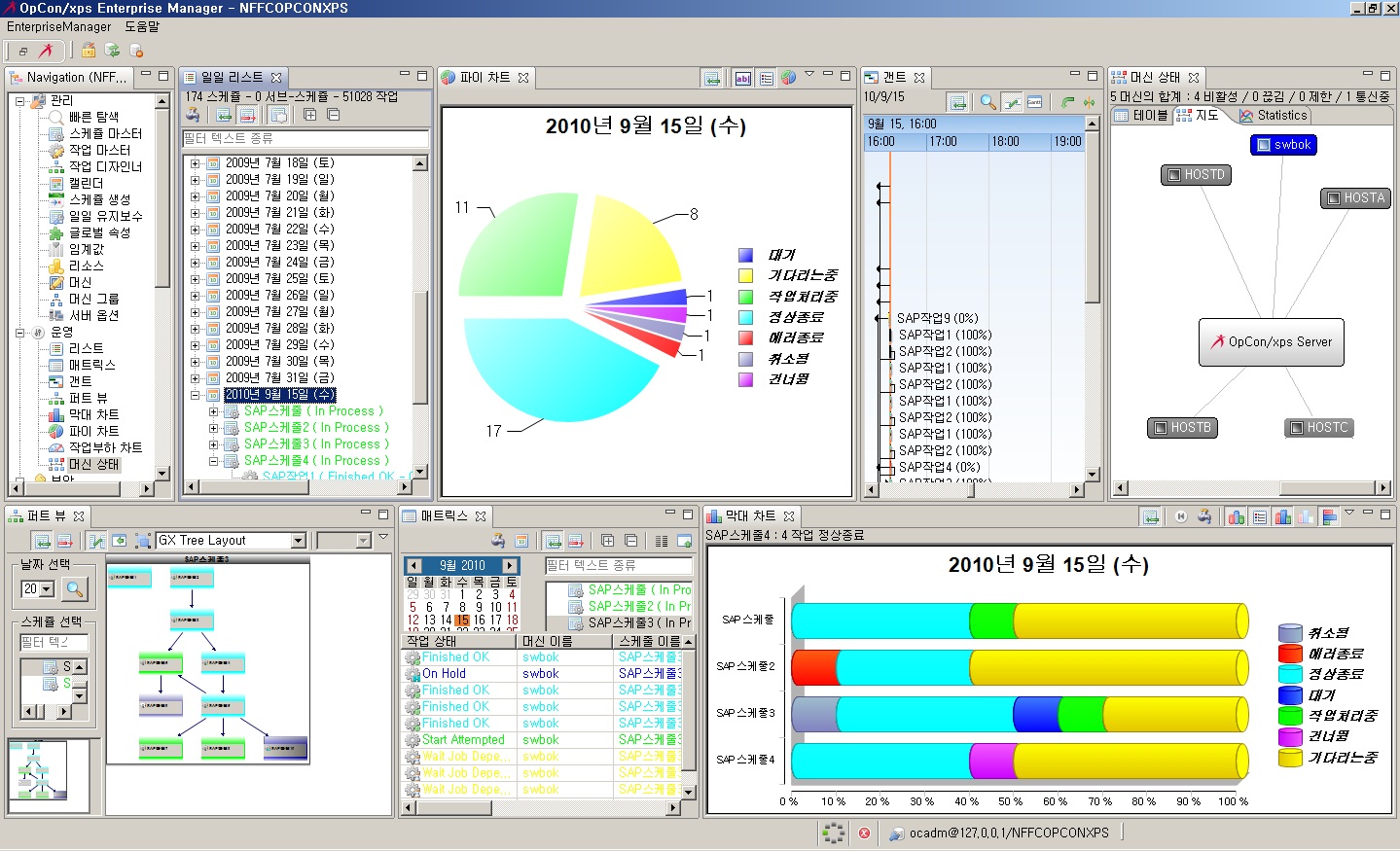Screen dimensions: 1400x851
Task: Click the HOSTC machine node
Action: click(1318, 428)
